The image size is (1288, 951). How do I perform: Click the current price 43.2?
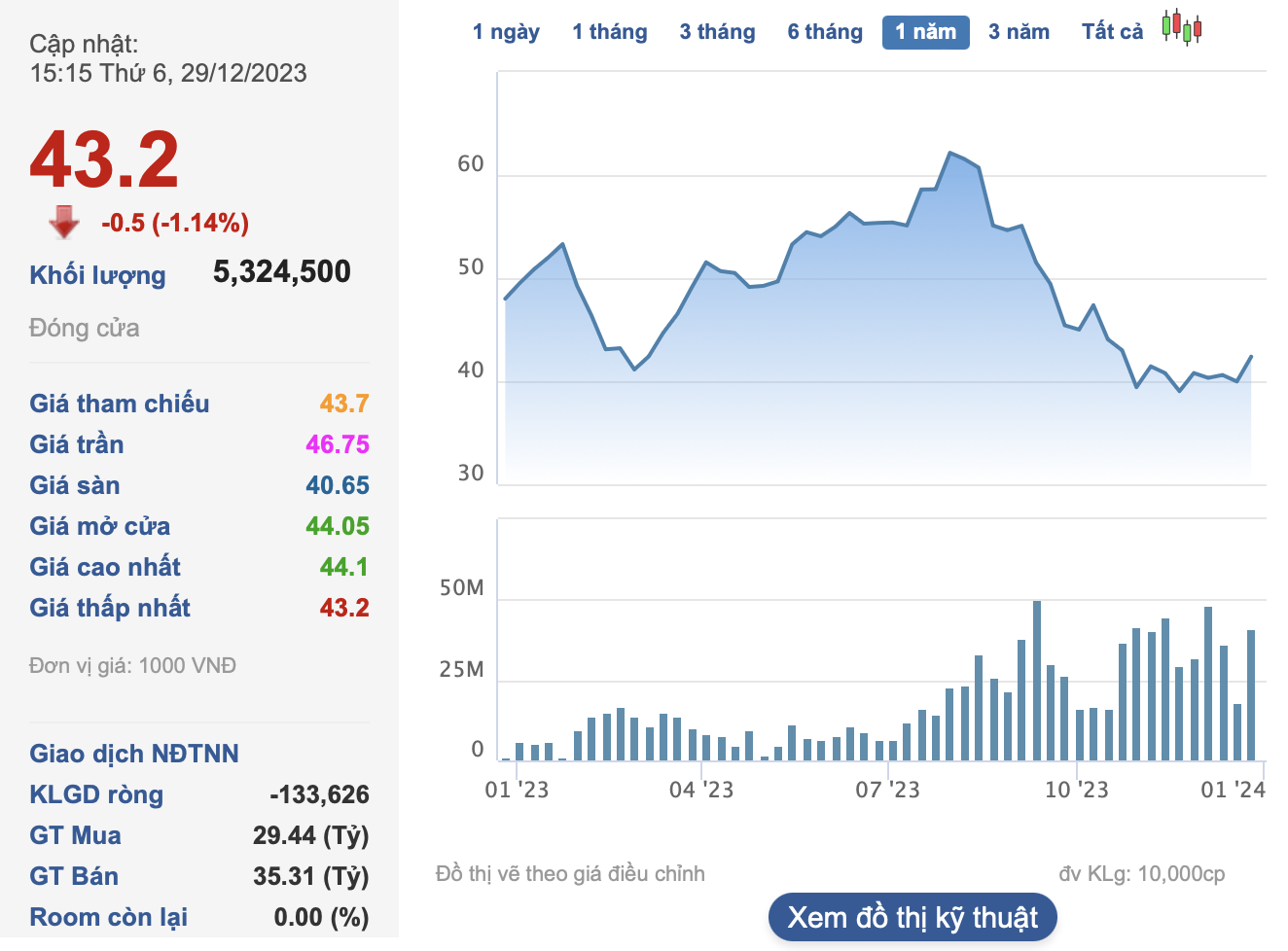click(x=104, y=160)
